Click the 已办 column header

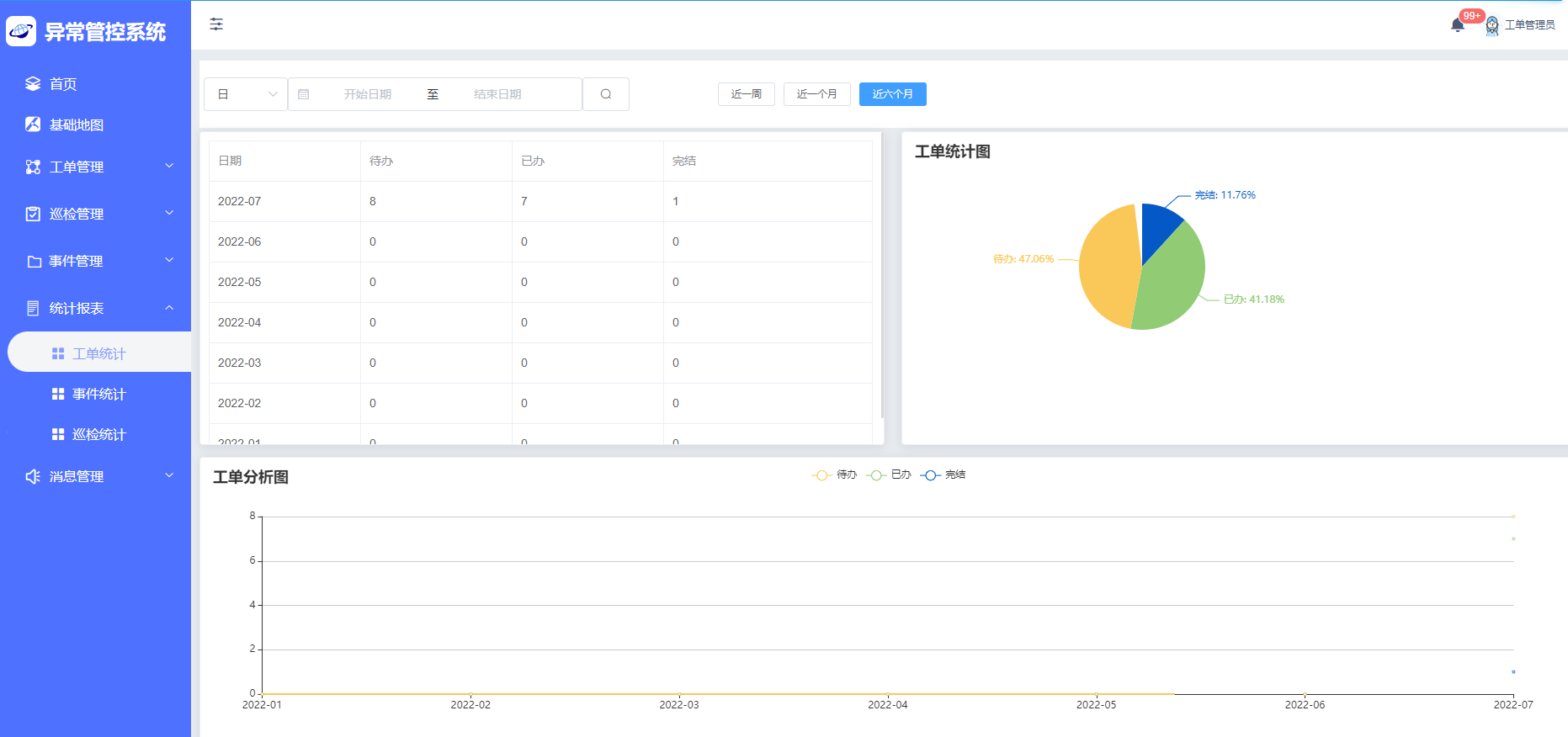(x=587, y=161)
